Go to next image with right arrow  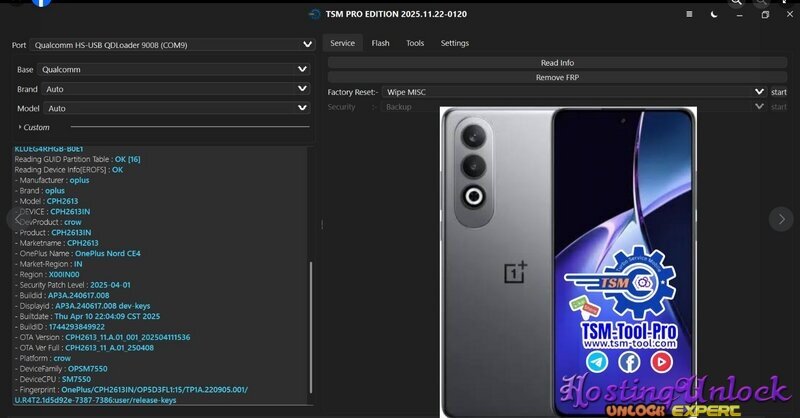click(x=780, y=218)
